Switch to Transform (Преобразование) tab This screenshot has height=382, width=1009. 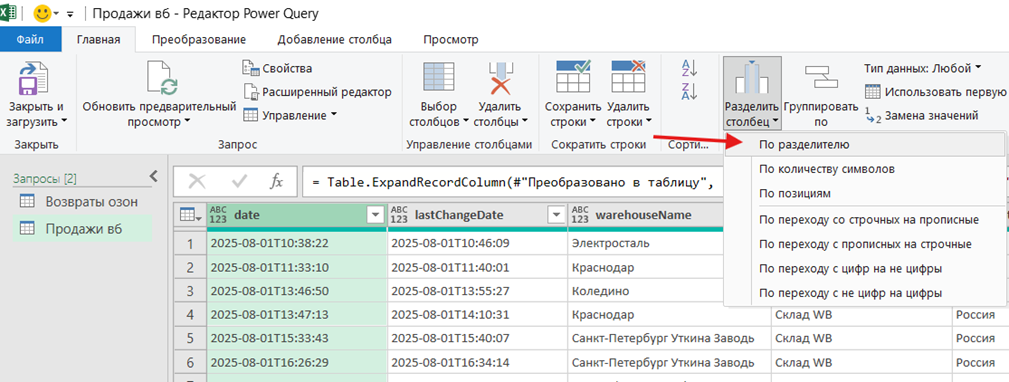[199, 40]
